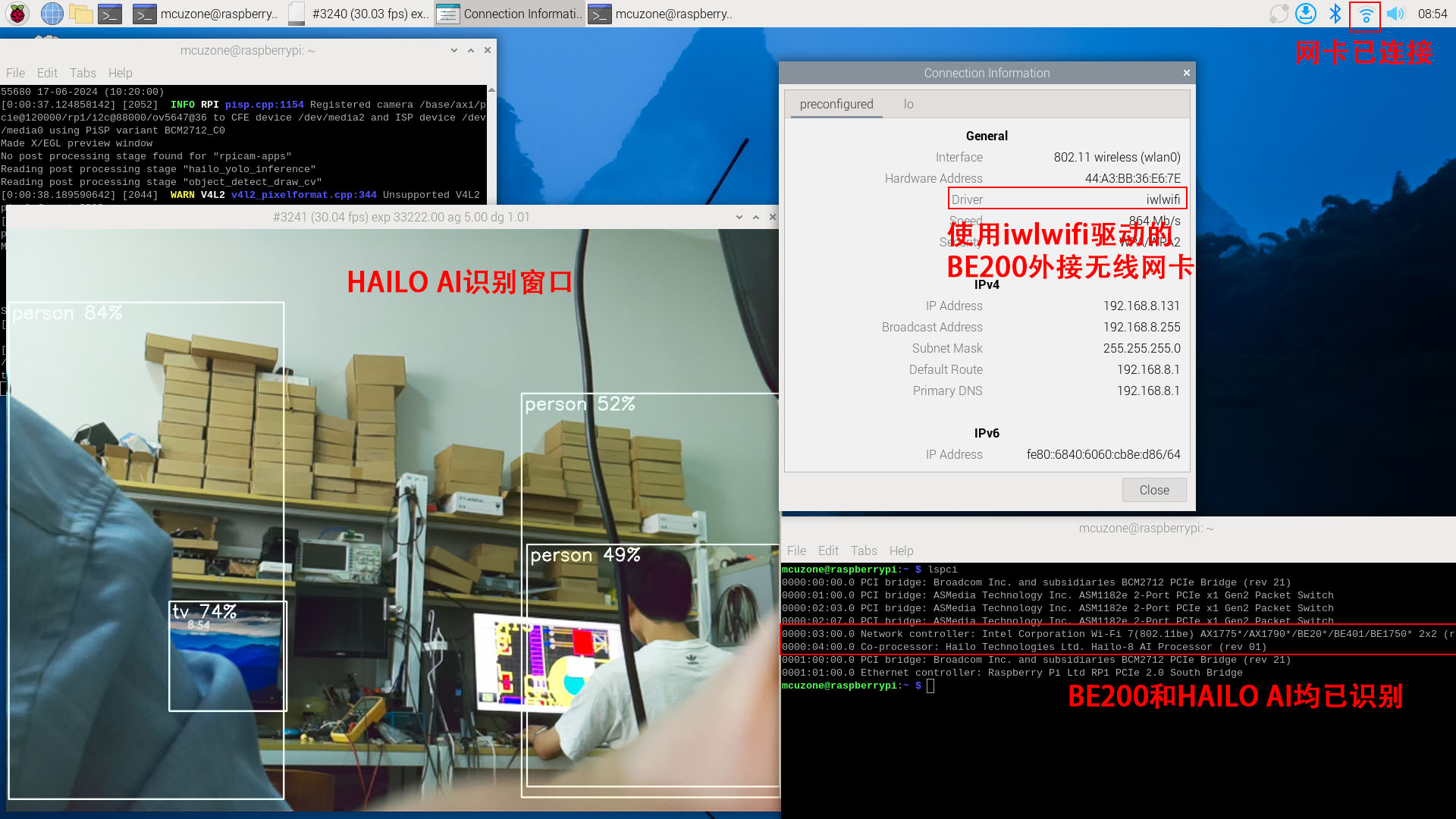This screenshot has height=819, width=1456.
Task: Open Tabs menu in bottom-right terminal
Action: click(x=864, y=551)
